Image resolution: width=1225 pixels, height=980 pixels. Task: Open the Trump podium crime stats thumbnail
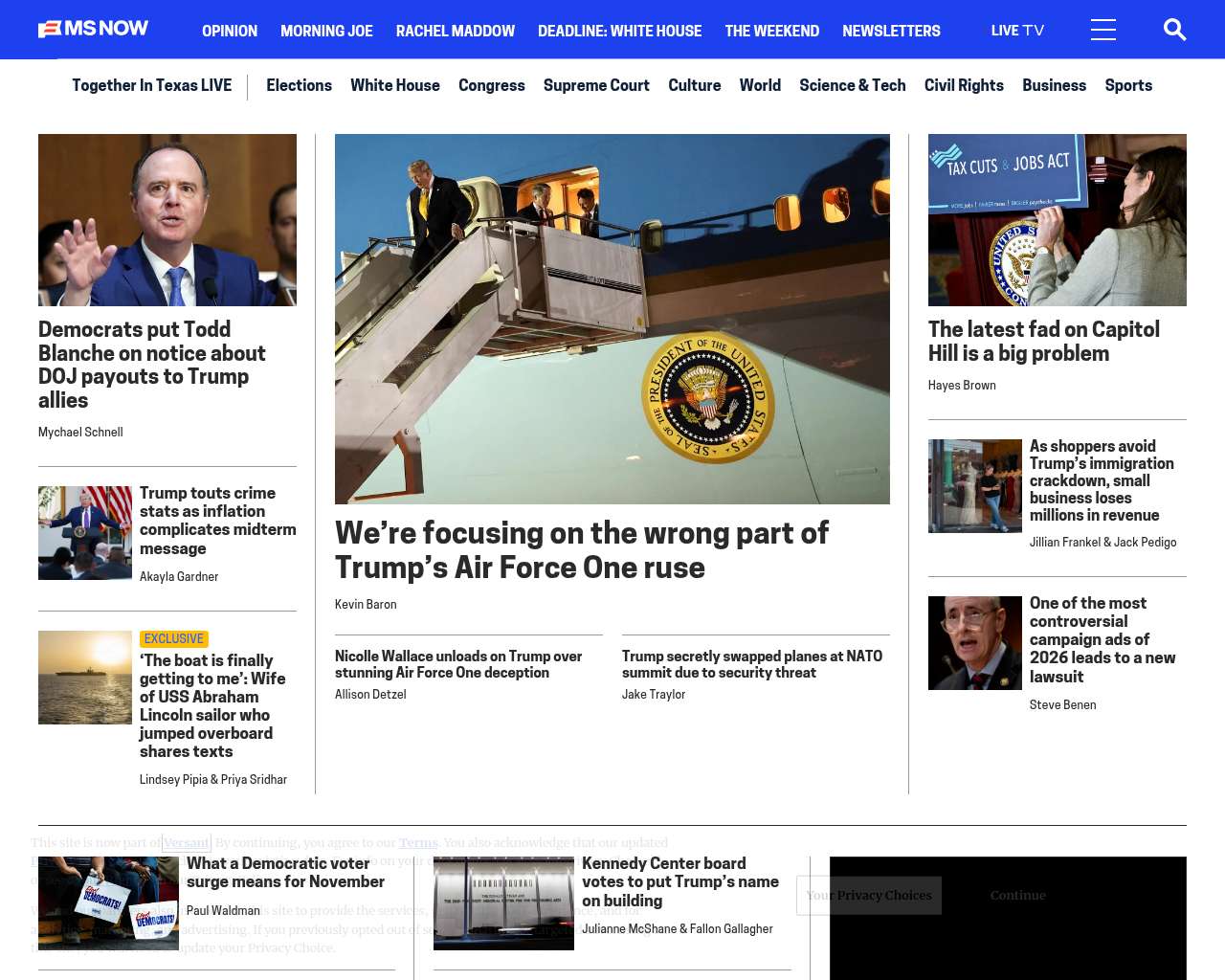click(85, 533)
